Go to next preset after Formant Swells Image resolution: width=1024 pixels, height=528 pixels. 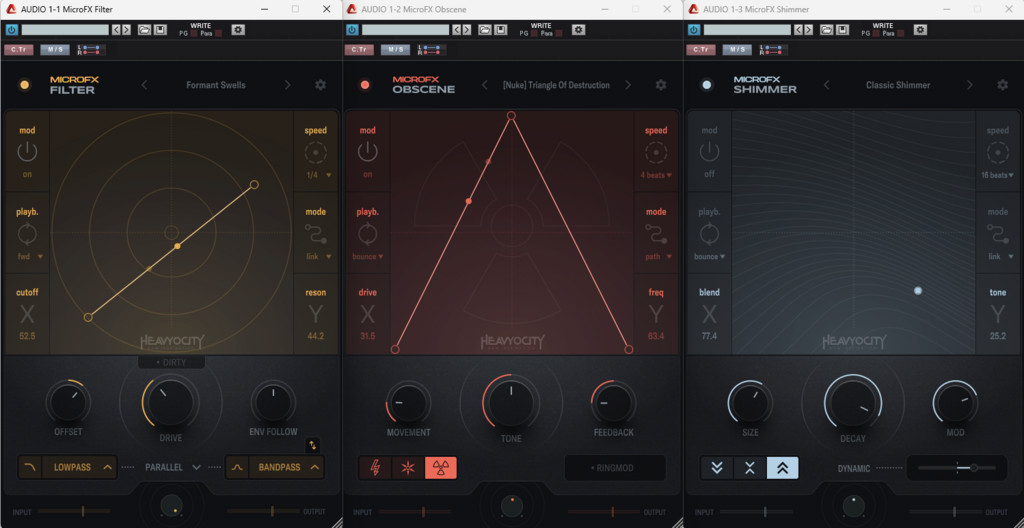(x=287, y=85)
